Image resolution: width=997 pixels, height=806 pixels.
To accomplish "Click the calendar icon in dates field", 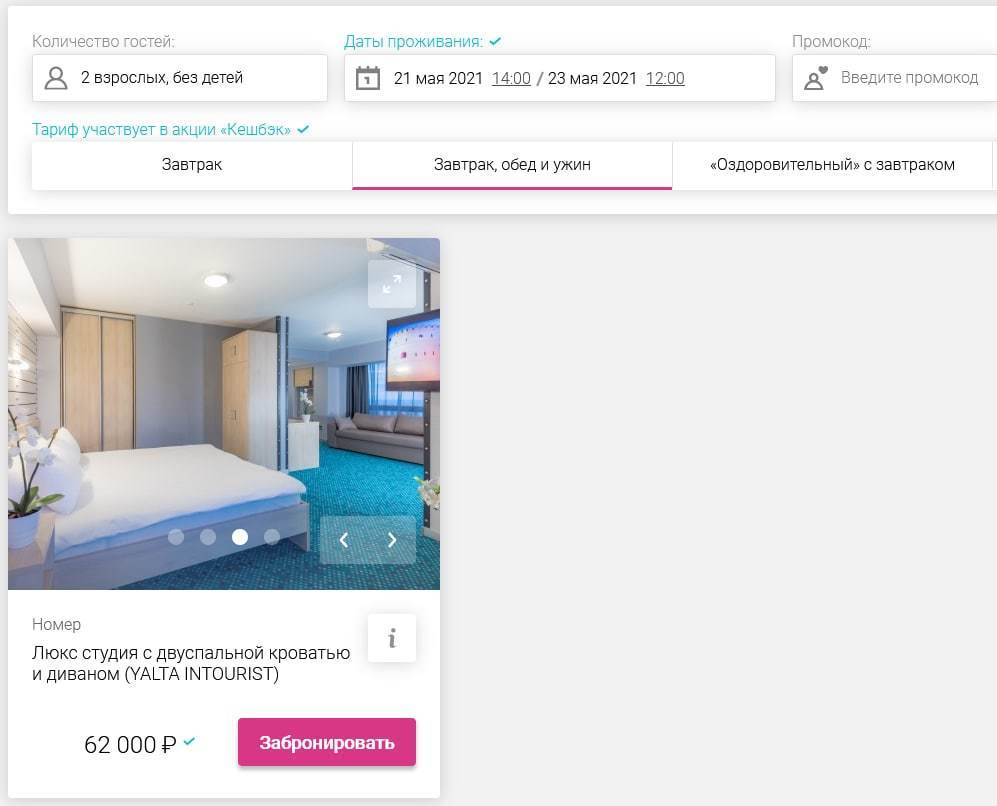I will 368,78.
